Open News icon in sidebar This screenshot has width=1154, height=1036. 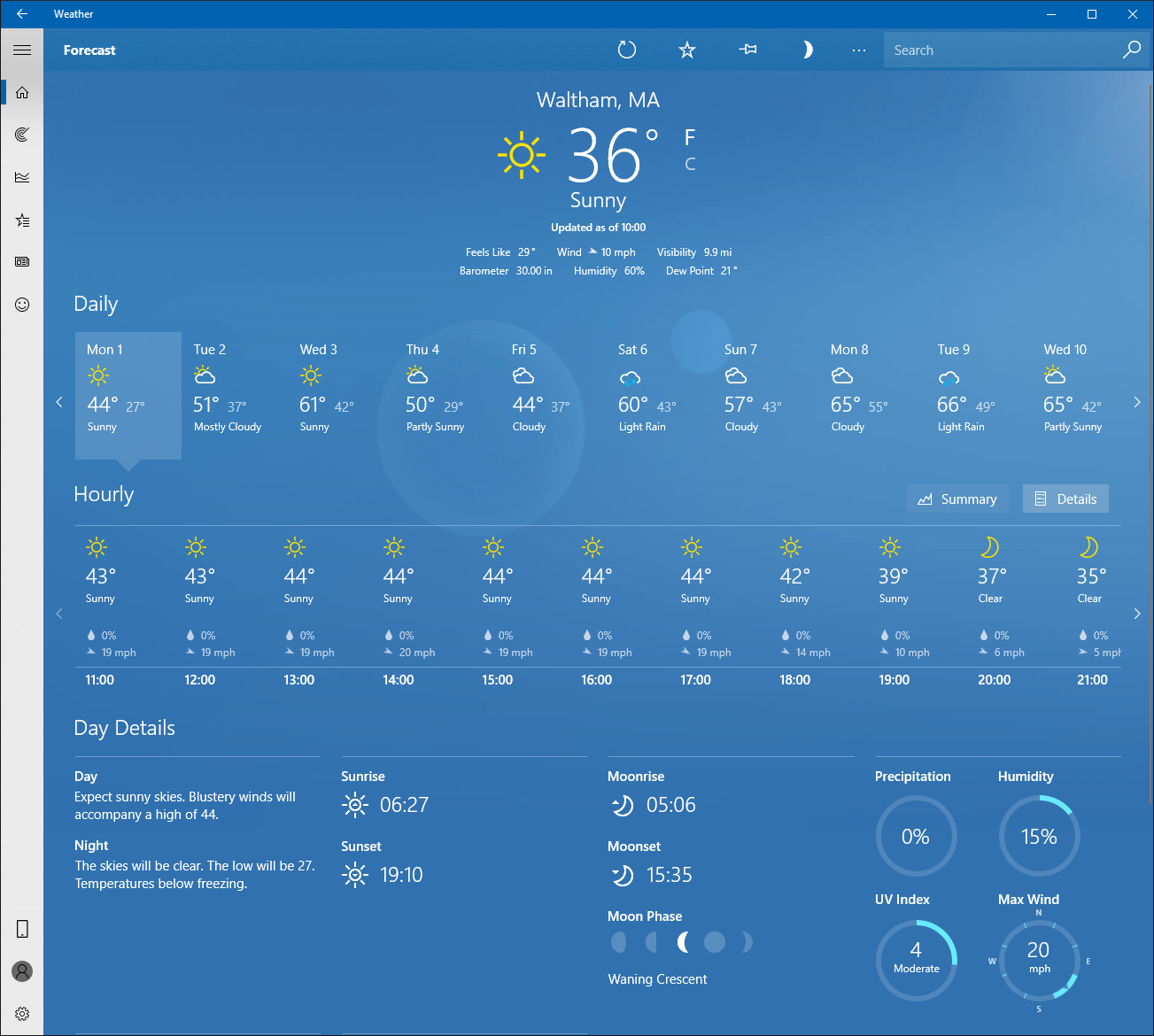pos(22,262)
